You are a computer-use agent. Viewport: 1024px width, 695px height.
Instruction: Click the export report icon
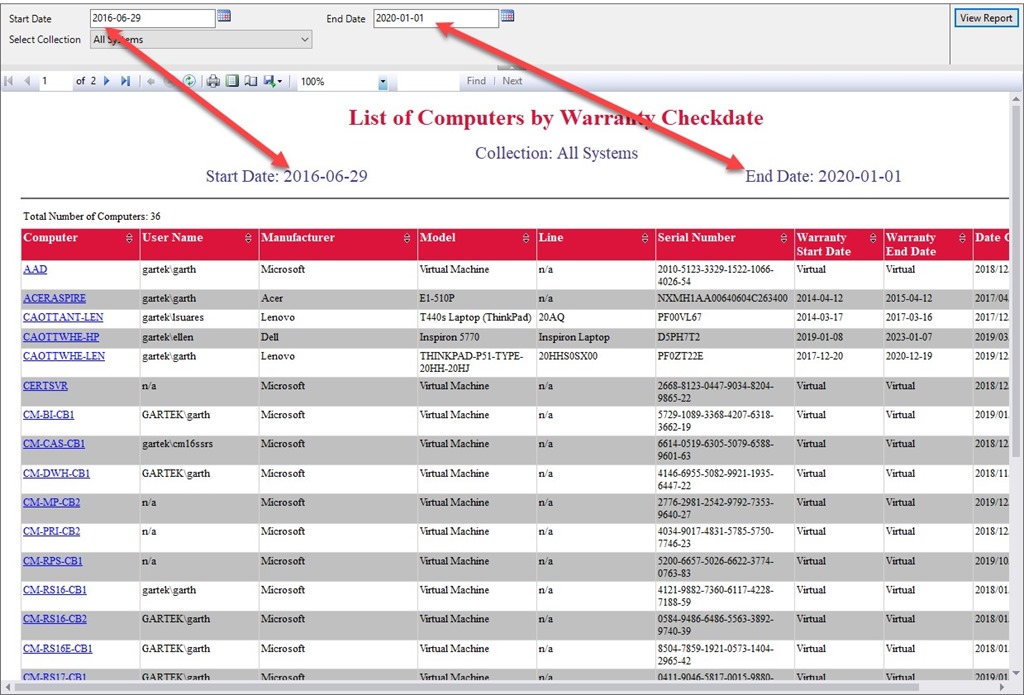click(271, 81)
